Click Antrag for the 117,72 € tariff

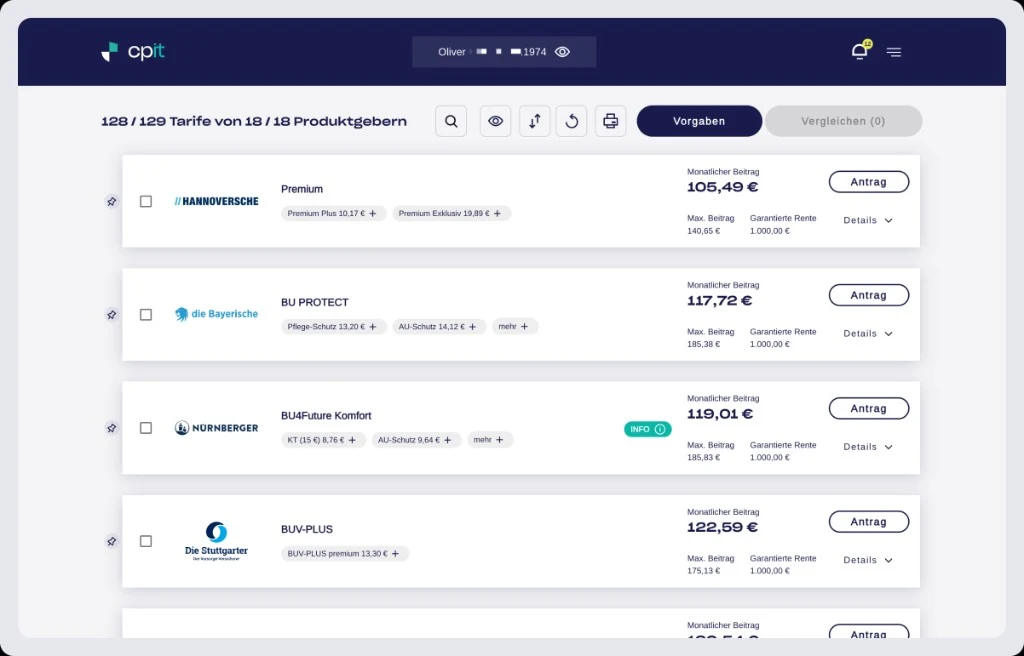[x=869, y=295]
